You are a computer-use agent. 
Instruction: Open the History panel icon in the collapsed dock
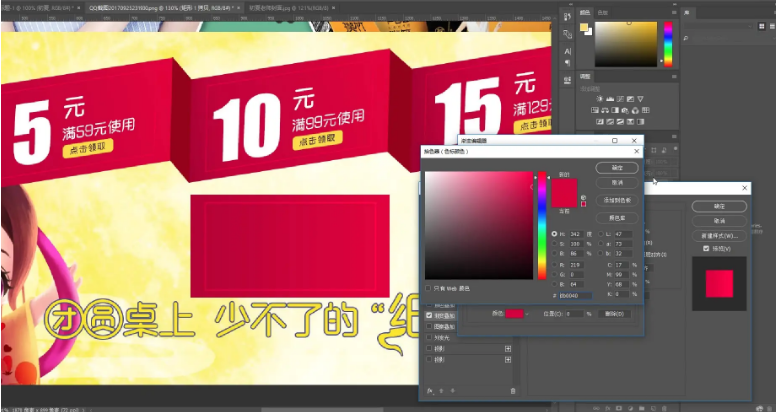tap(567, 16)
